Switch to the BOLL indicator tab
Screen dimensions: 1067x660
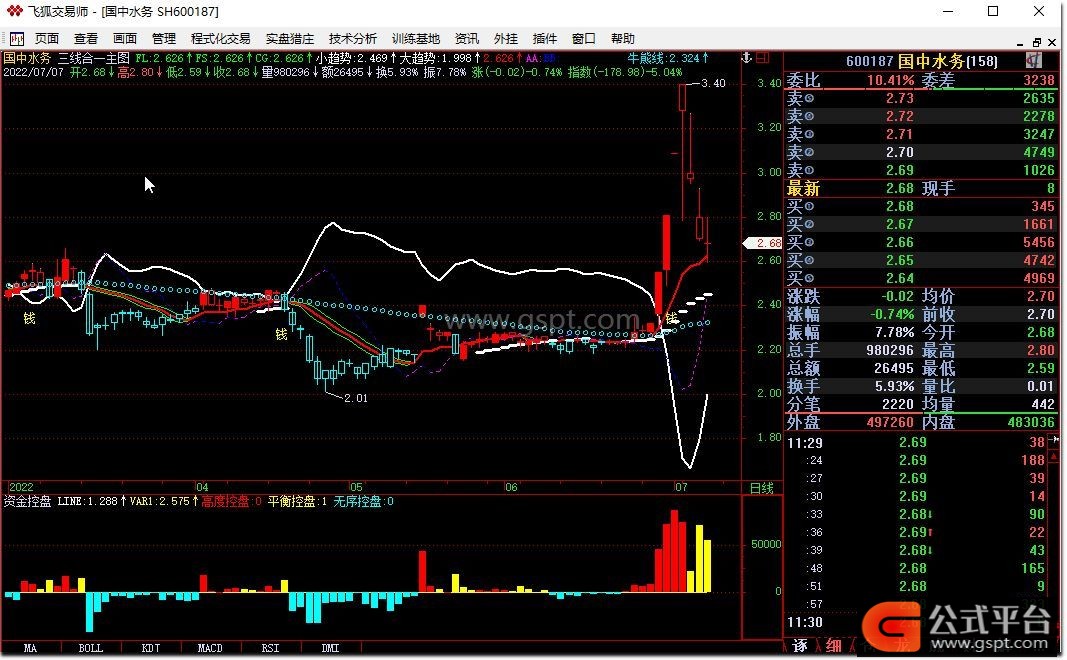(x=91, y=648)
